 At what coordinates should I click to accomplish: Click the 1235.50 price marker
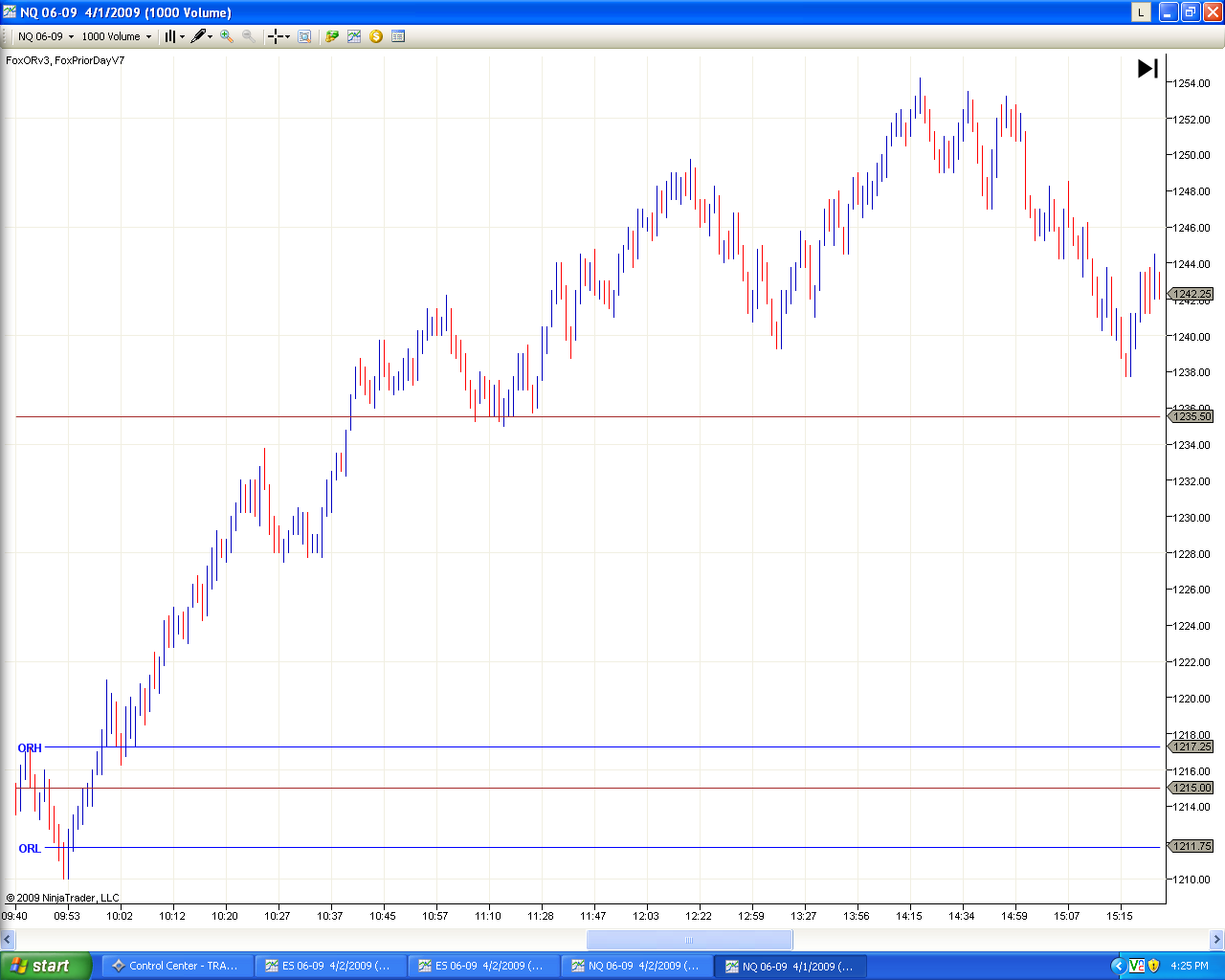pos(1192,416)
